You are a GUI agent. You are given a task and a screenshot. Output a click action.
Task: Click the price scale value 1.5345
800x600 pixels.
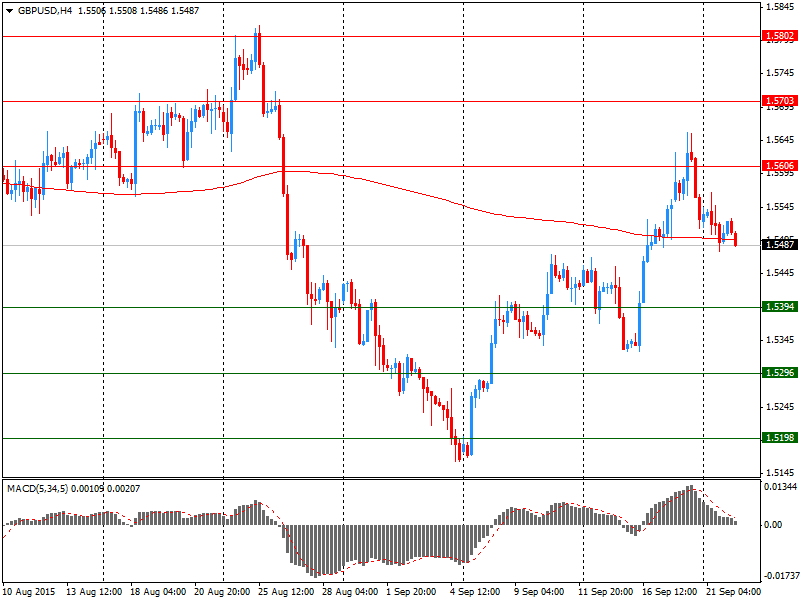click(781, 340)
